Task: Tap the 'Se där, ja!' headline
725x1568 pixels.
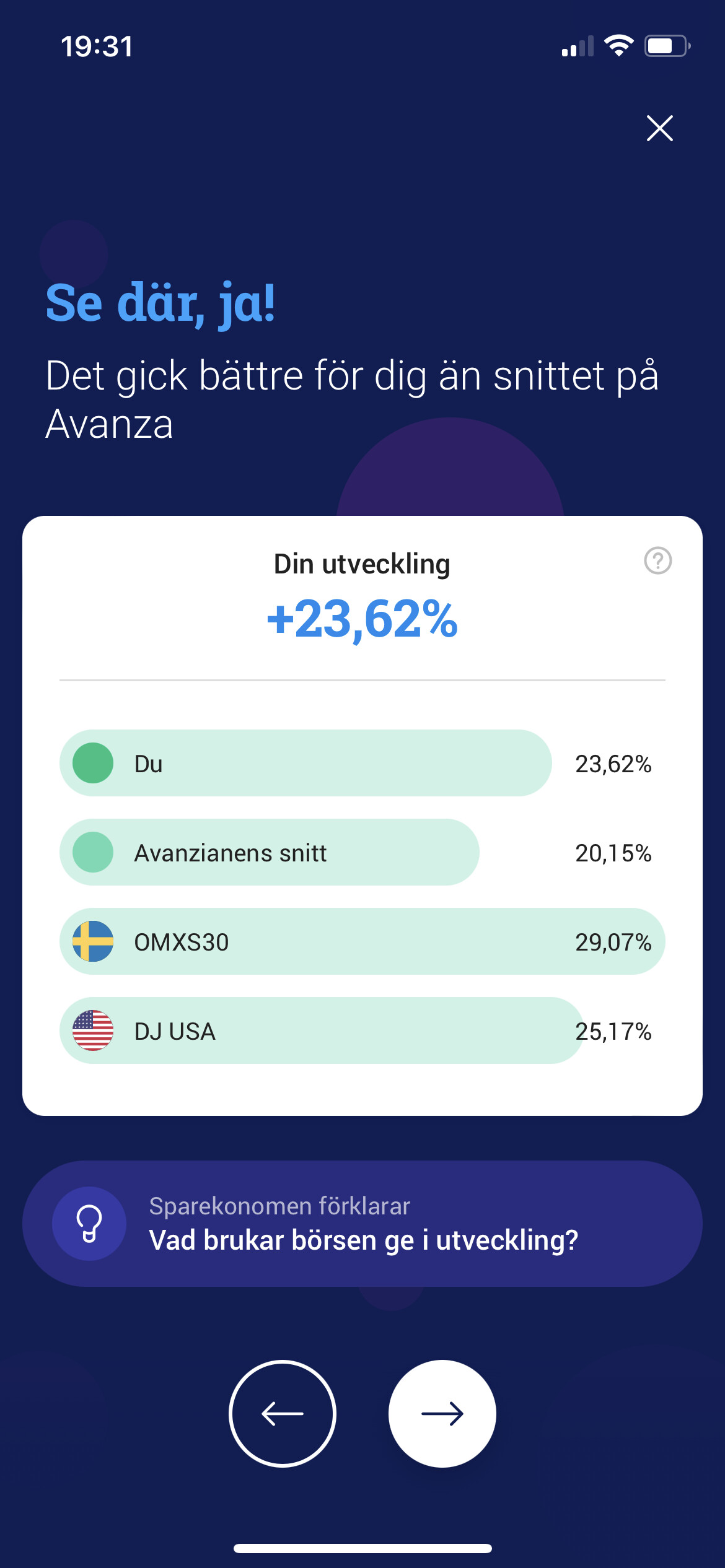Action: (x=160, y=303)
